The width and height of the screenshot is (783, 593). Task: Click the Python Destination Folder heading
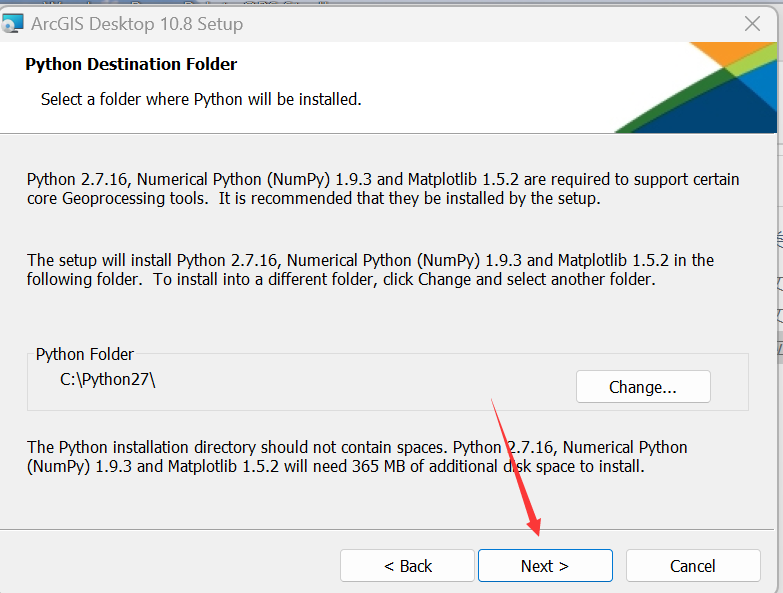point(131,65)
